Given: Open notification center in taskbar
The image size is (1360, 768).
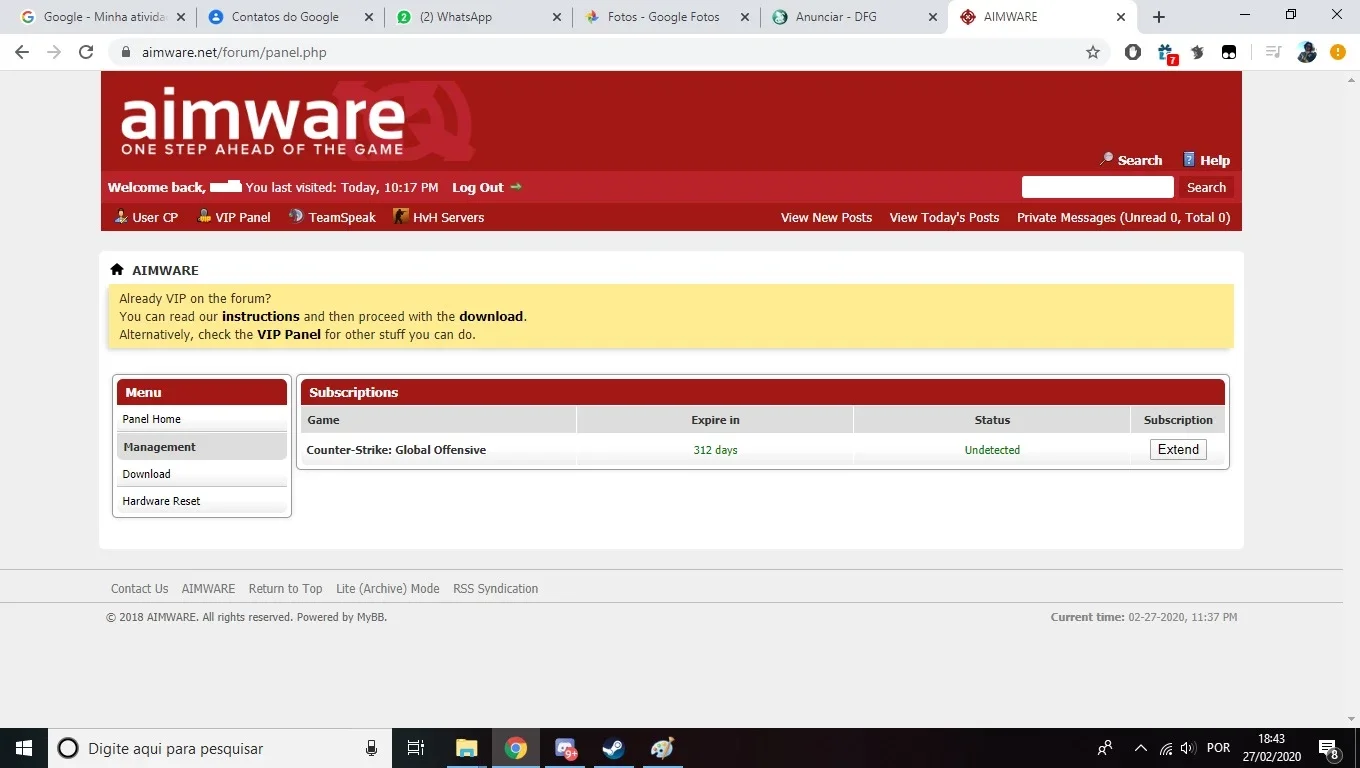Looking at the screenshot, I should click(1329, 748).
